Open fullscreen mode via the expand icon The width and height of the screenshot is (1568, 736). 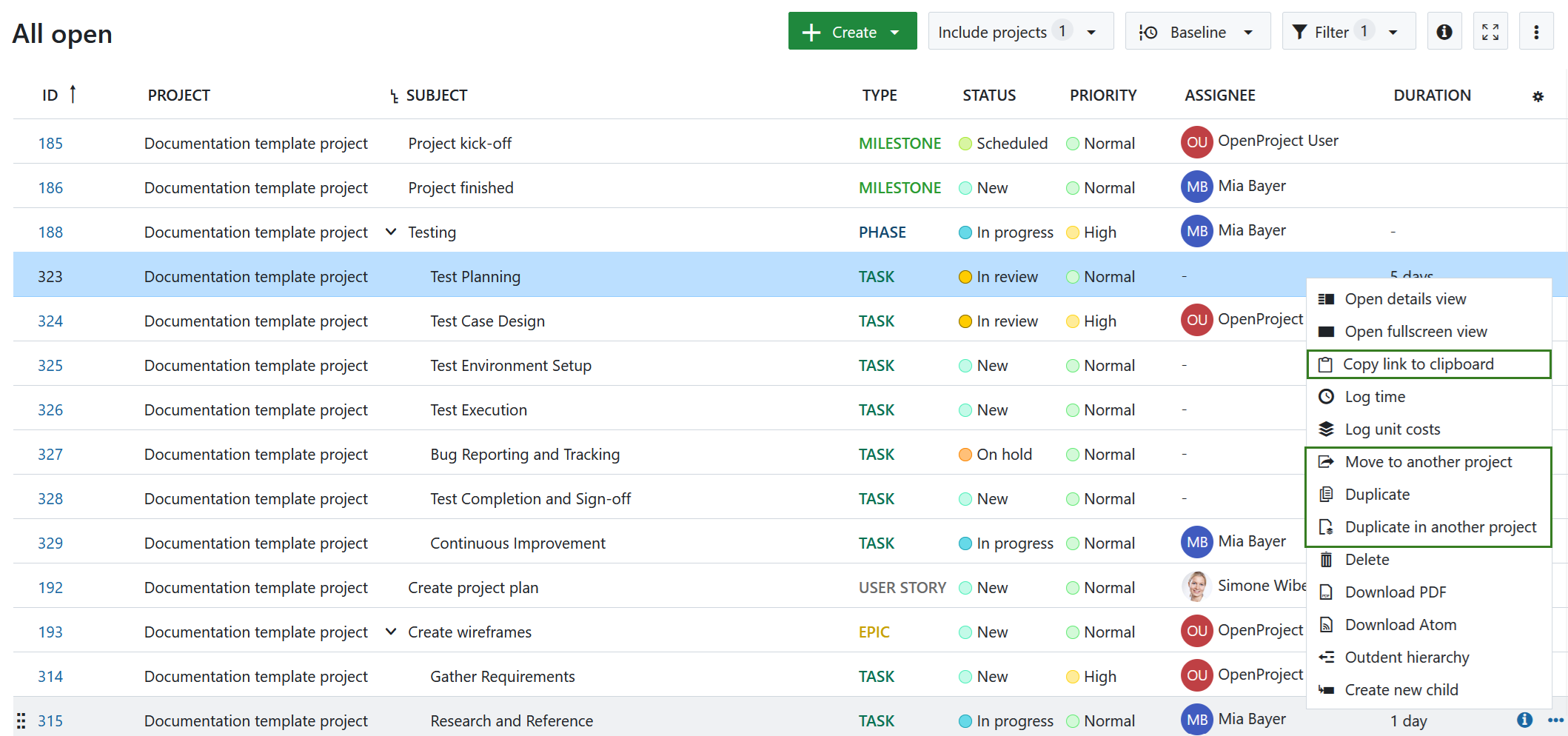tap(1490, 31)
